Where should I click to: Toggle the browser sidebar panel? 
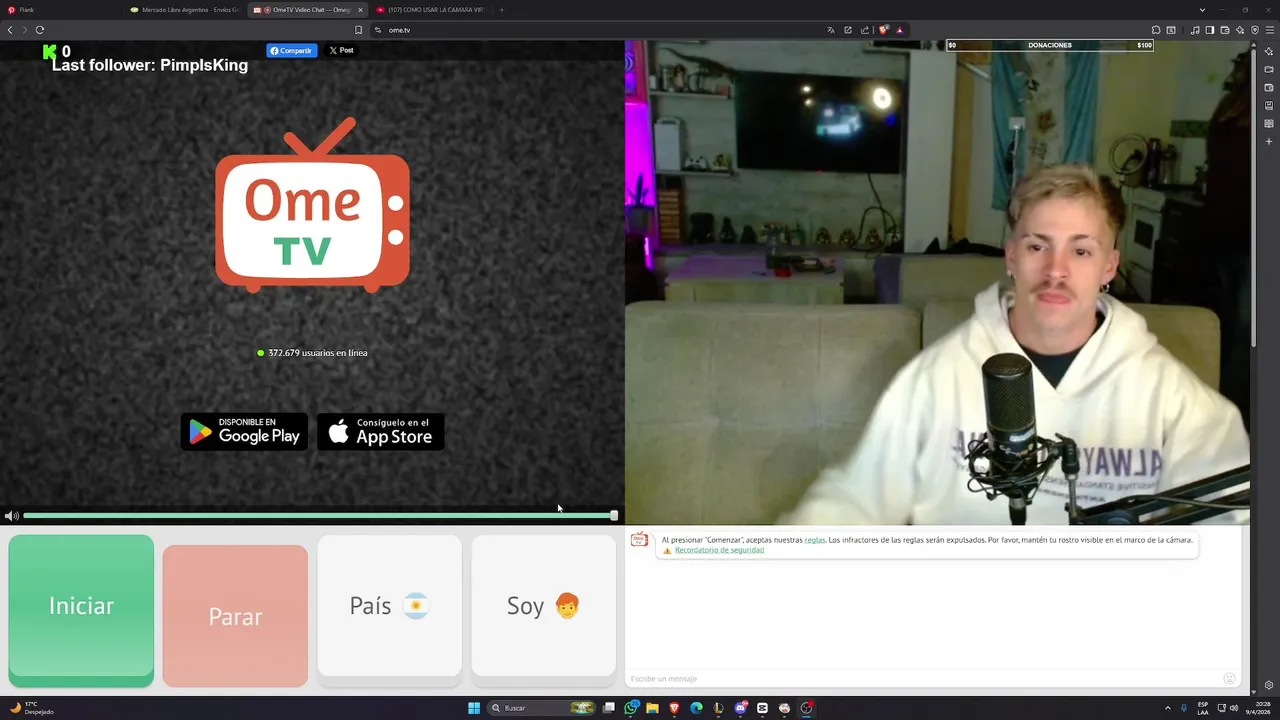tap(1210, 30)
